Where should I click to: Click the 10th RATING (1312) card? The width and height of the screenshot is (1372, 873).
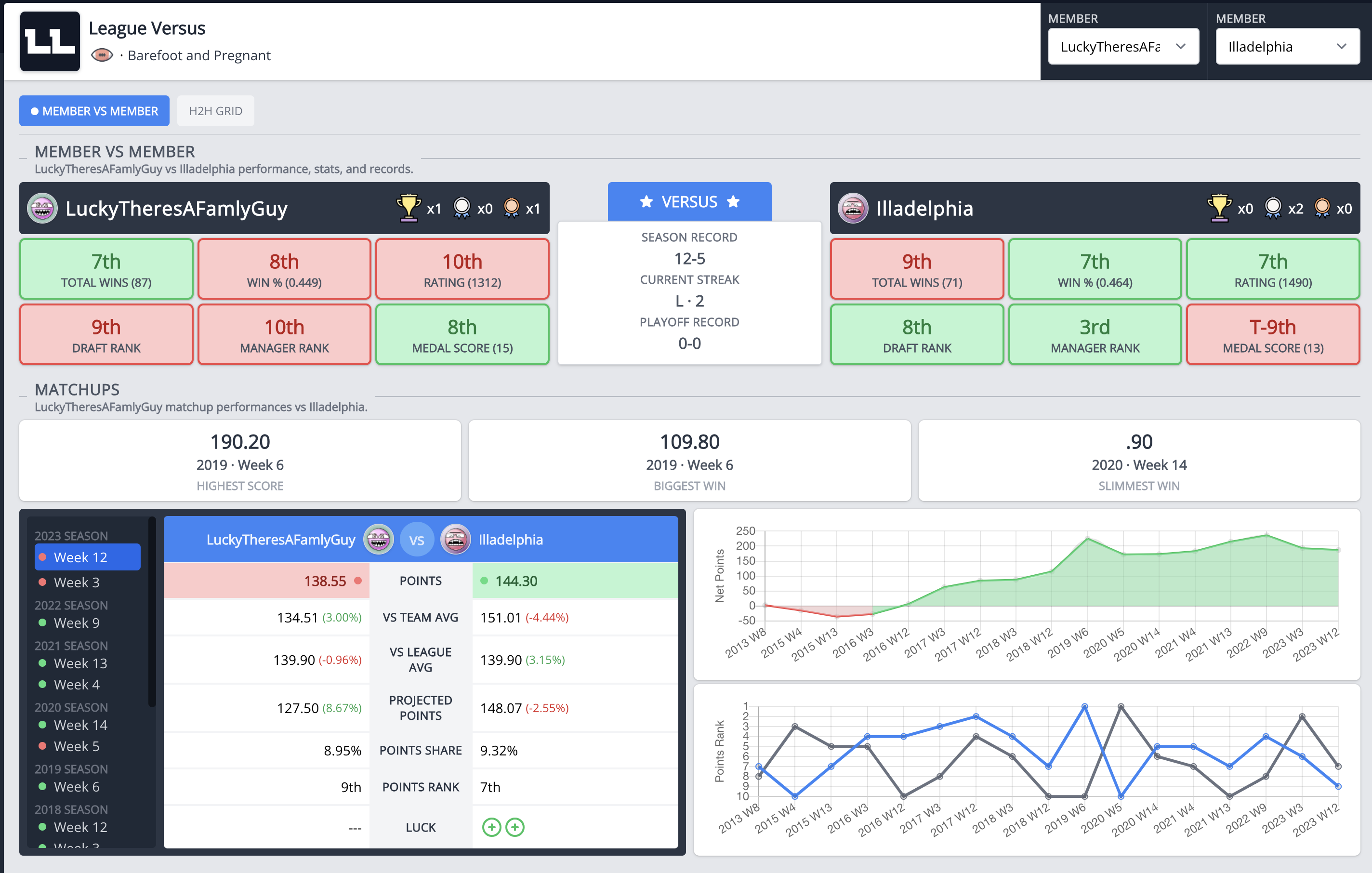462,269
